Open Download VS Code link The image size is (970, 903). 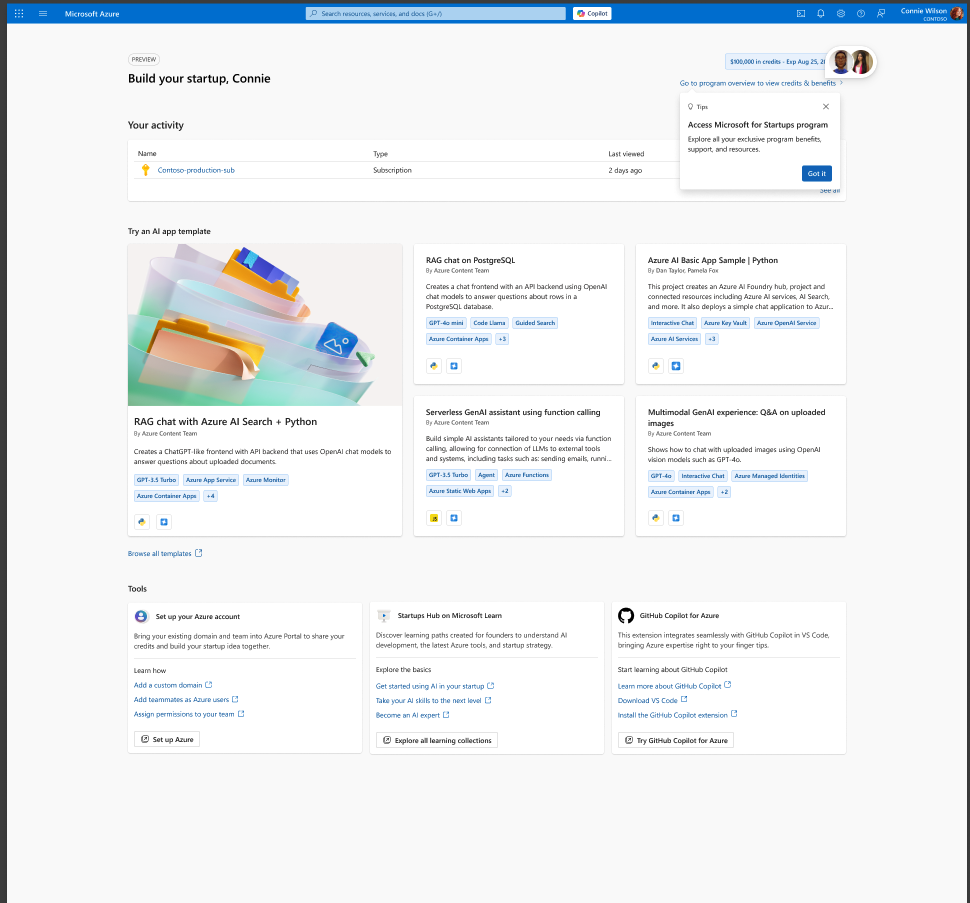click(x=653, y=701)
